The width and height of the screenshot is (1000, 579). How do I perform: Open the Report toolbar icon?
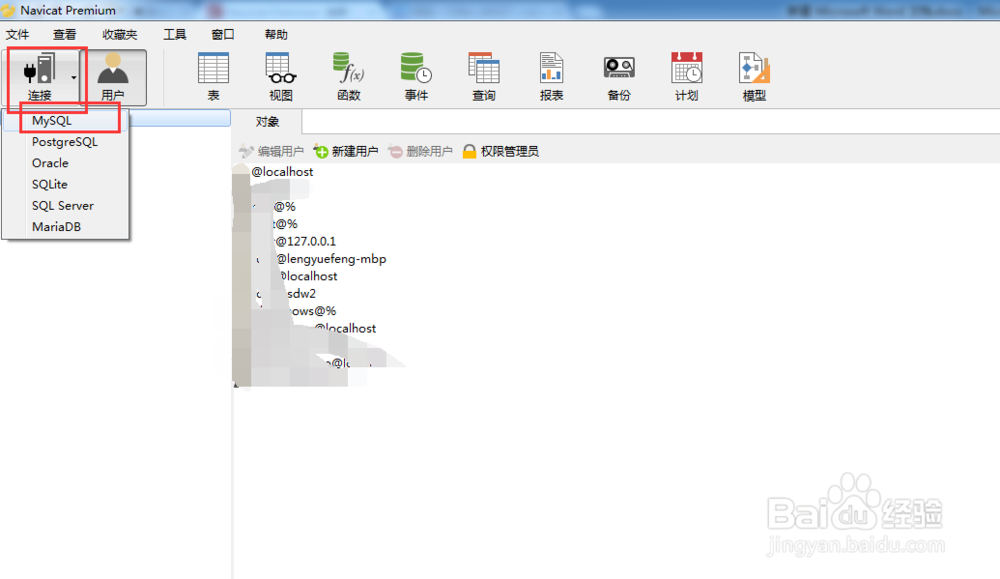pos(552,77)
